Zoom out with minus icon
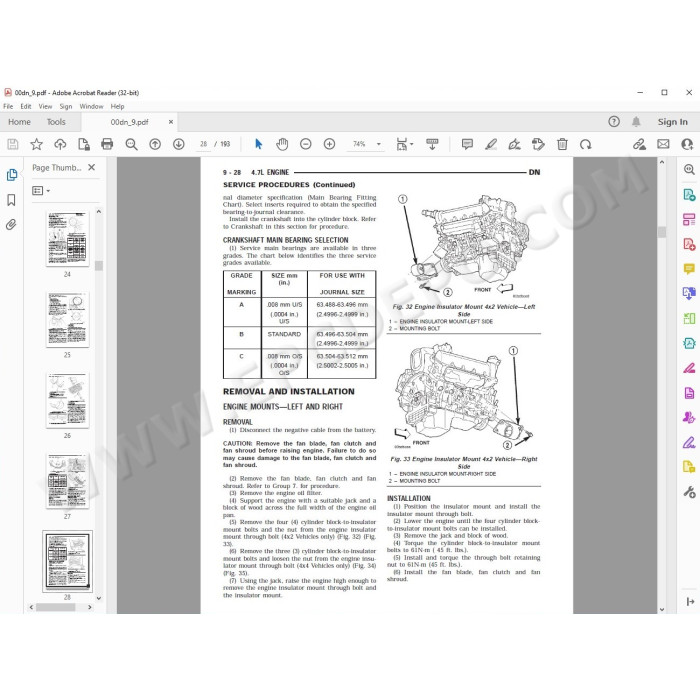 tap(306, 144)
